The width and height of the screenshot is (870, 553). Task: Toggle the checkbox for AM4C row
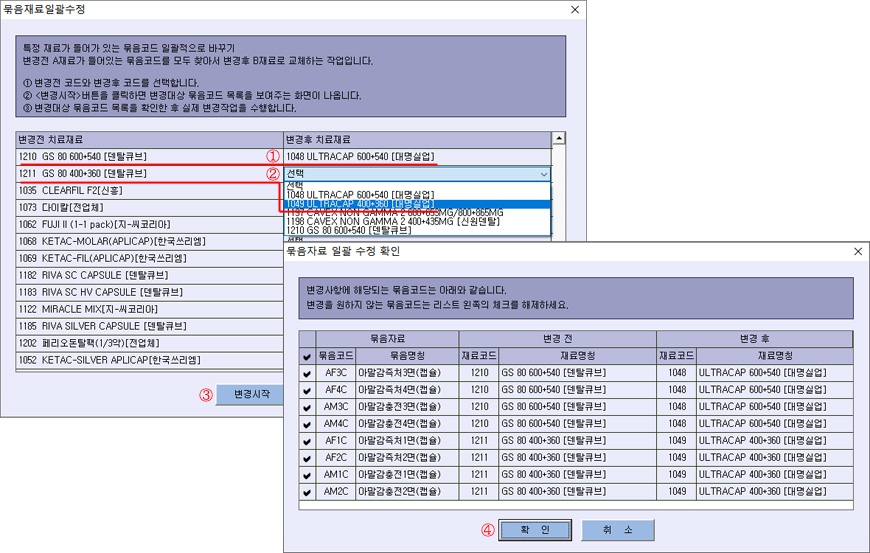(307, 423)
